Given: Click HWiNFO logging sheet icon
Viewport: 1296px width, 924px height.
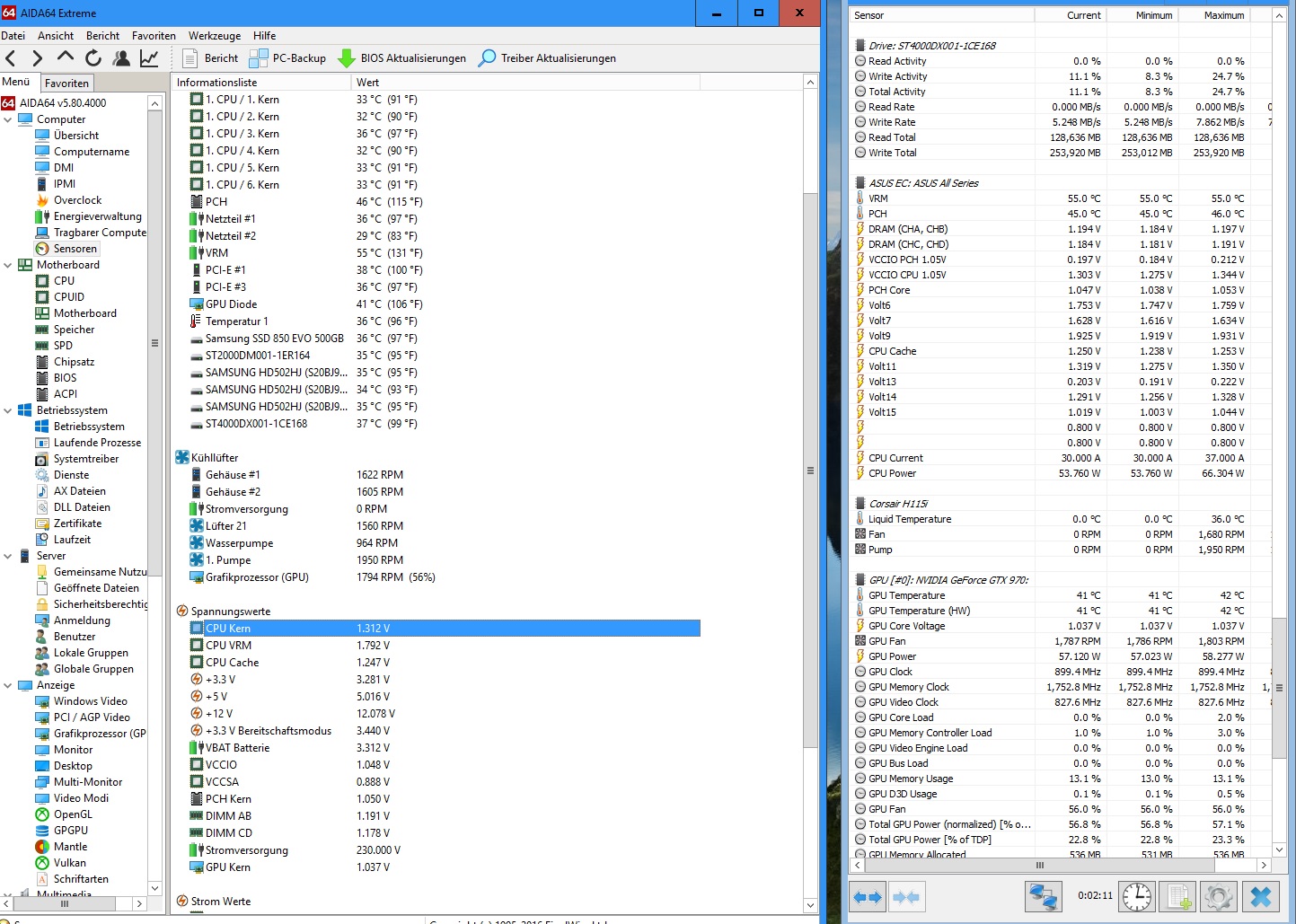Looking at the screenshot, I should pyautogui.click(x=1177, y=897).
